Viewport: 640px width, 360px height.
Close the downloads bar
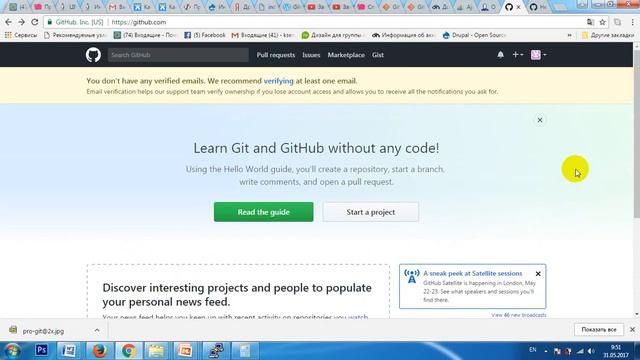632,329
